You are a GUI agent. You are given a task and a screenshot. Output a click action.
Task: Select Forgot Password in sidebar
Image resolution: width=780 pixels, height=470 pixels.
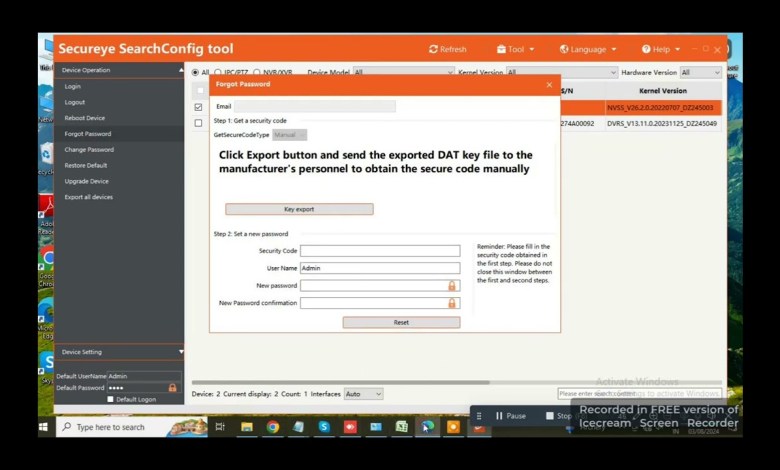click(88, 134)
